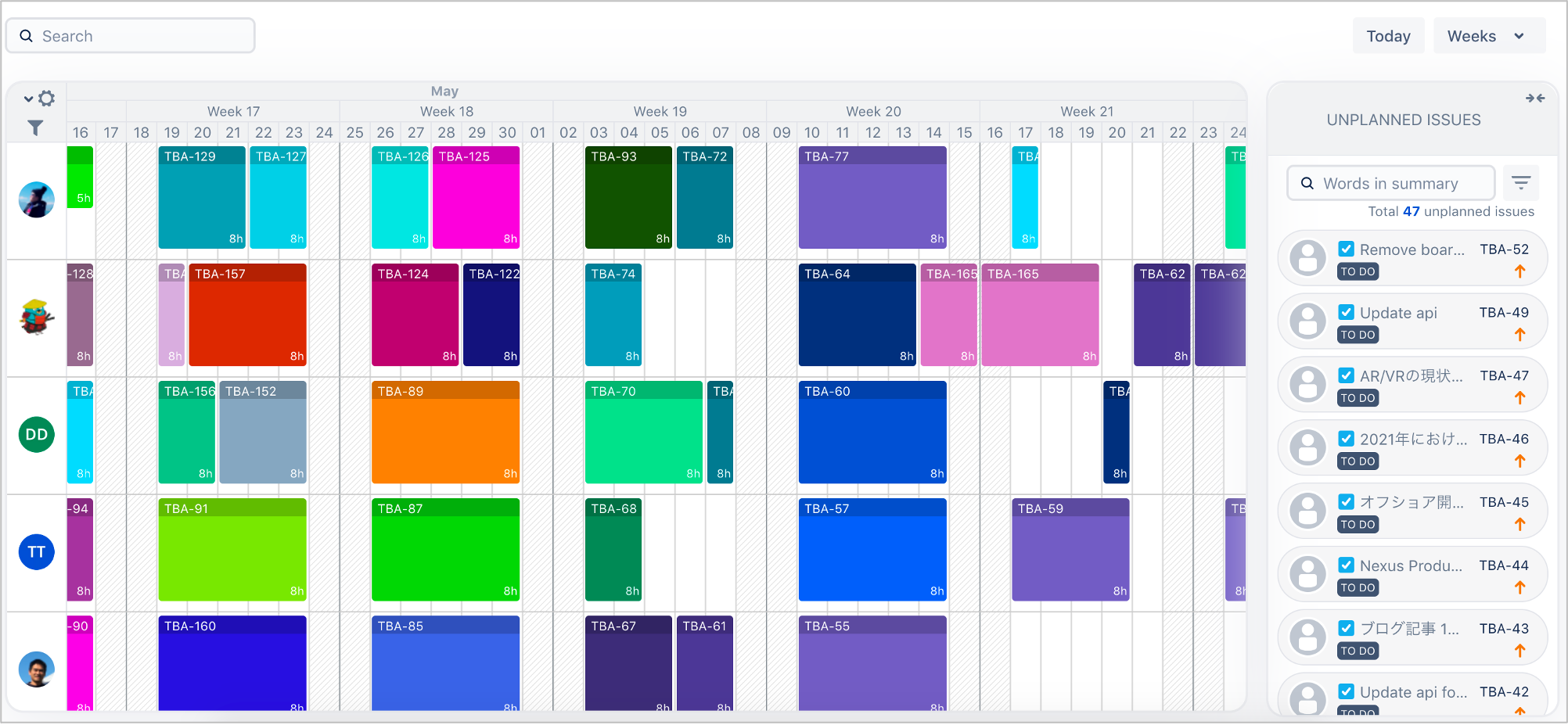Select Week 19 header
The image size is (1568, 725).
(660, 112)
